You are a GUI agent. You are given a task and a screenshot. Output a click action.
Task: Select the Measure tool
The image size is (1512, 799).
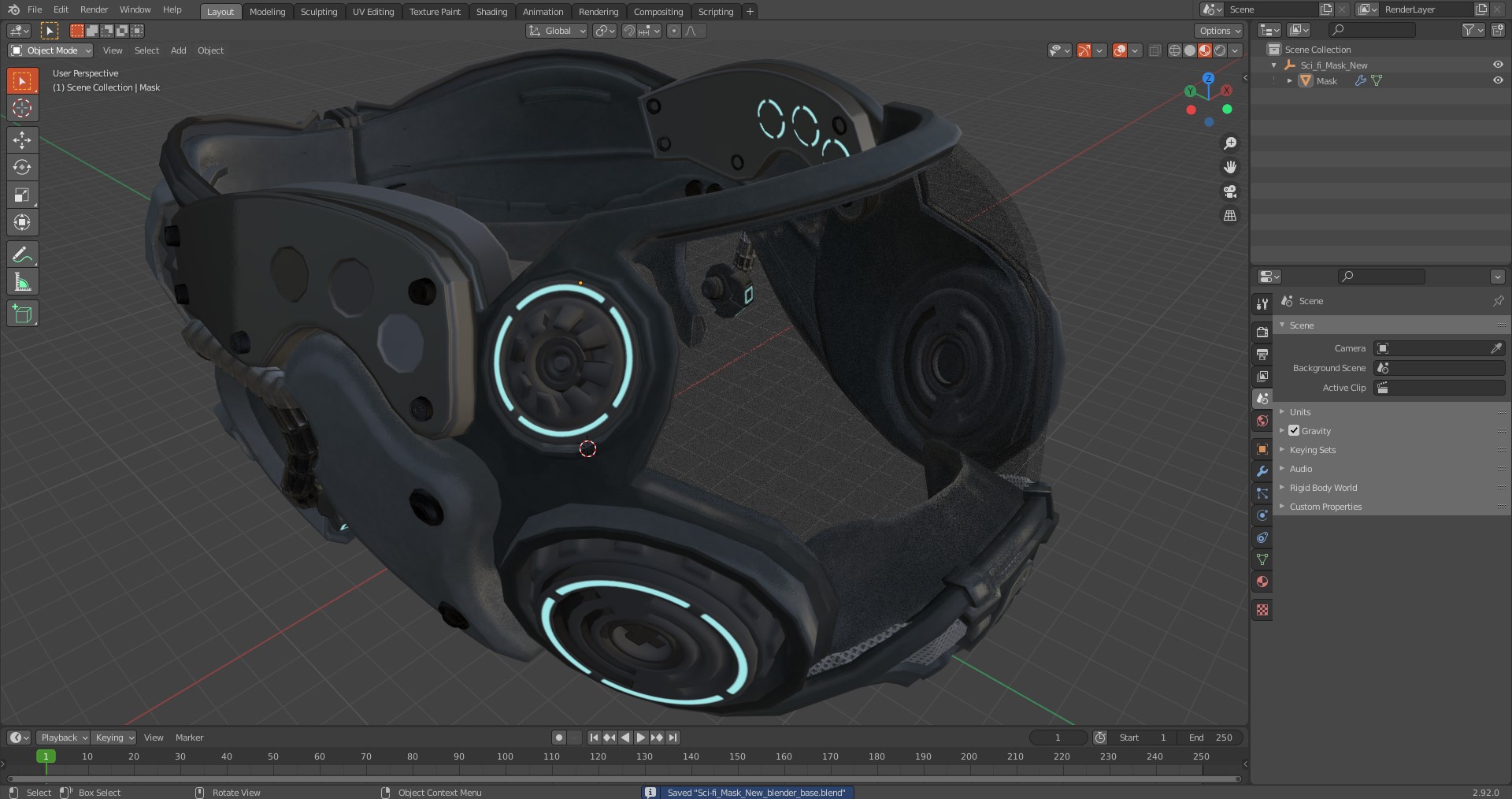22,282
